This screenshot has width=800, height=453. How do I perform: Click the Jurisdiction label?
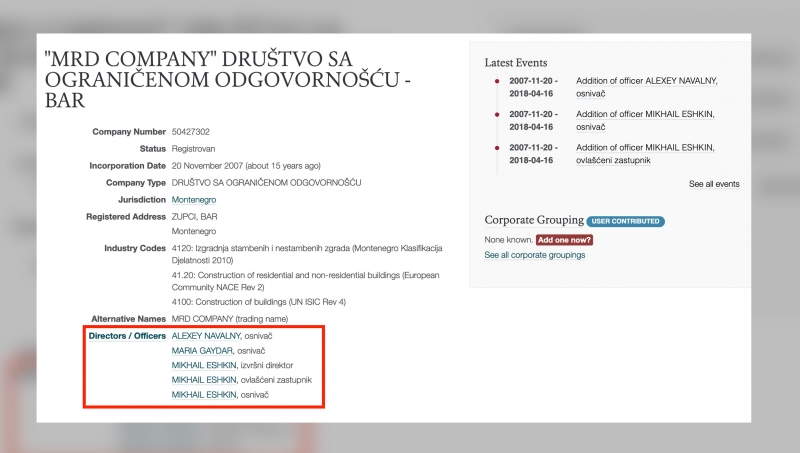[x=142, y=199]
